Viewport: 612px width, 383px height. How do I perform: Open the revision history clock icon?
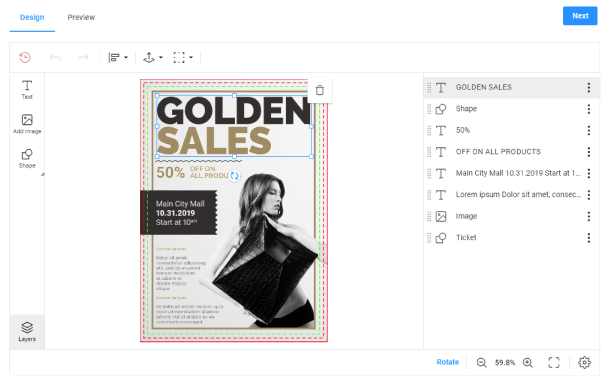pos(25,57)
